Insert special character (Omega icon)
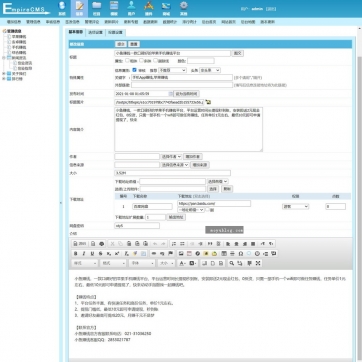 241,254
